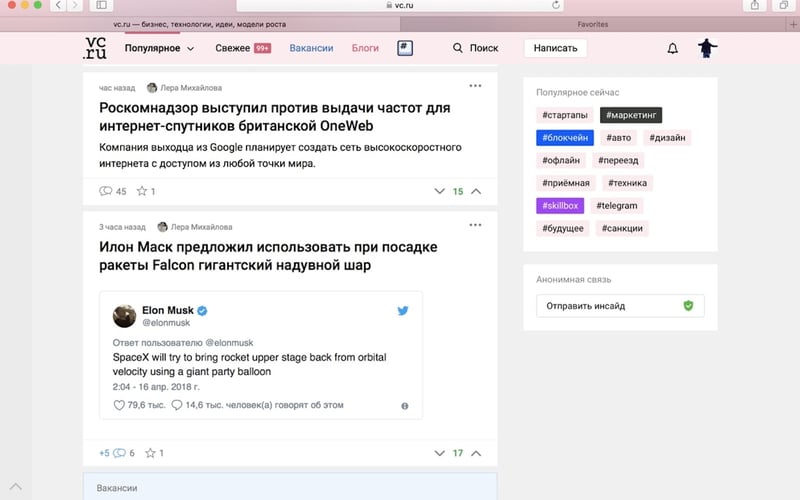
Task: Reload page with Safari refresh icon
Action: point(556,5)
